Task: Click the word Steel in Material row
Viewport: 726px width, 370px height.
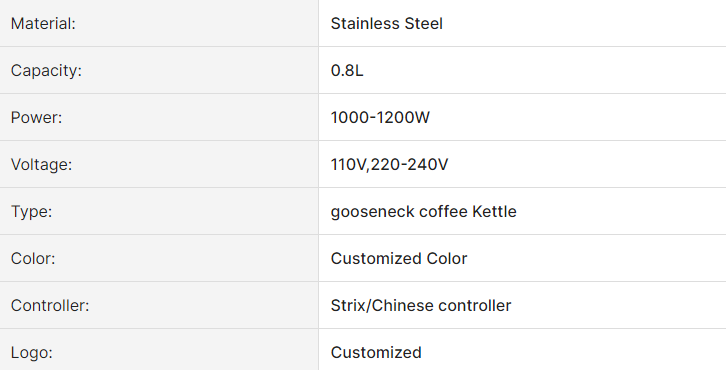Action: 424,24
